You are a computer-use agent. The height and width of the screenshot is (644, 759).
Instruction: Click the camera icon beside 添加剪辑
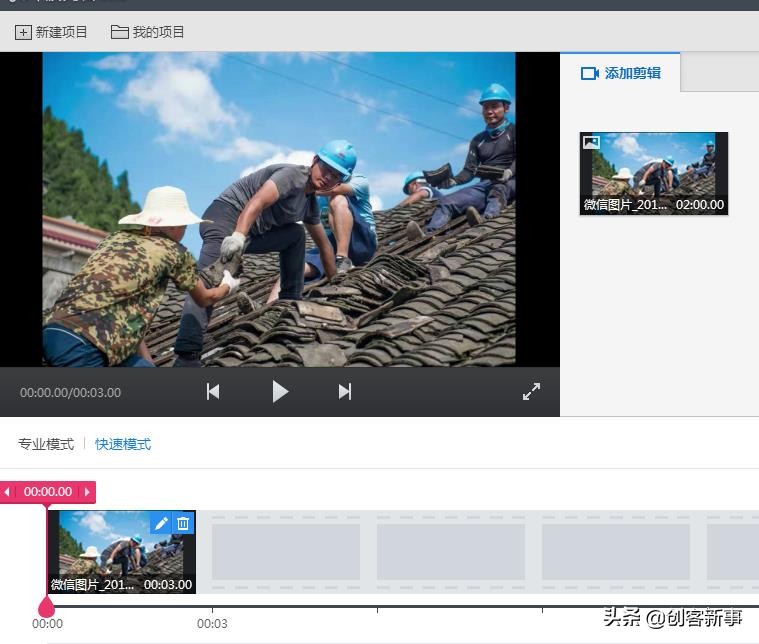click(x=590, y=74)
